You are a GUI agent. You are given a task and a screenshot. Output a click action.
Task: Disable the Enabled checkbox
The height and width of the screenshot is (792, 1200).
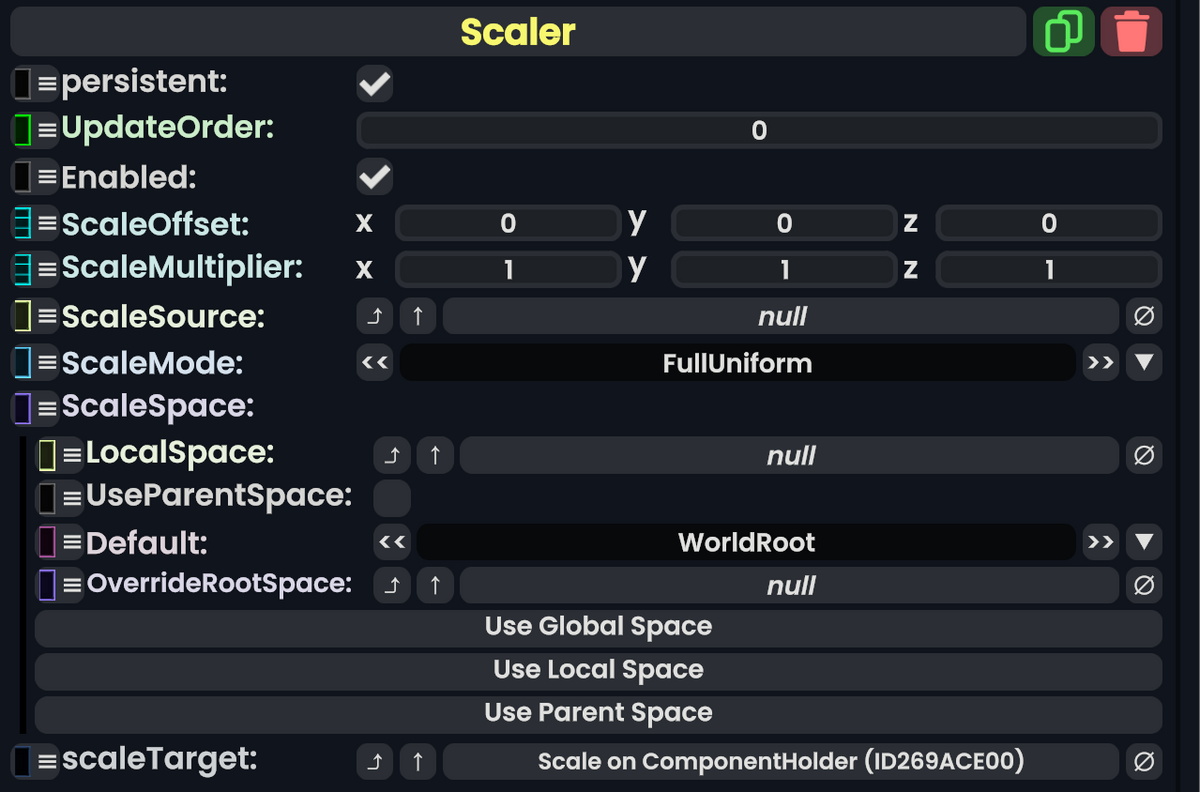tap(374, 177)
